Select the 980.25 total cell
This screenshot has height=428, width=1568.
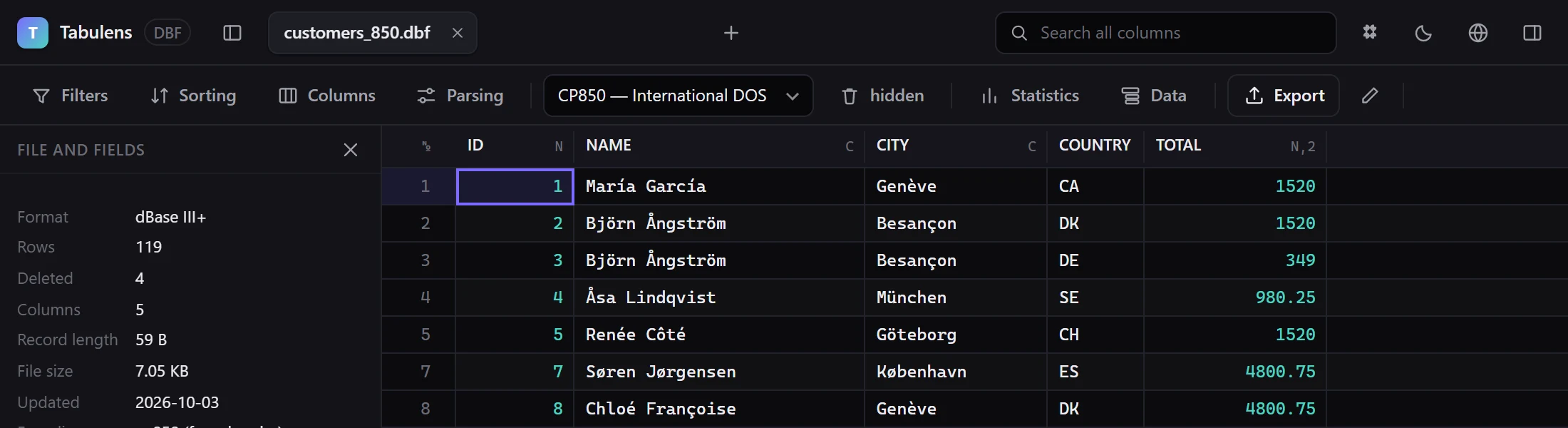pyautogui.click(x=1236, y=297)
